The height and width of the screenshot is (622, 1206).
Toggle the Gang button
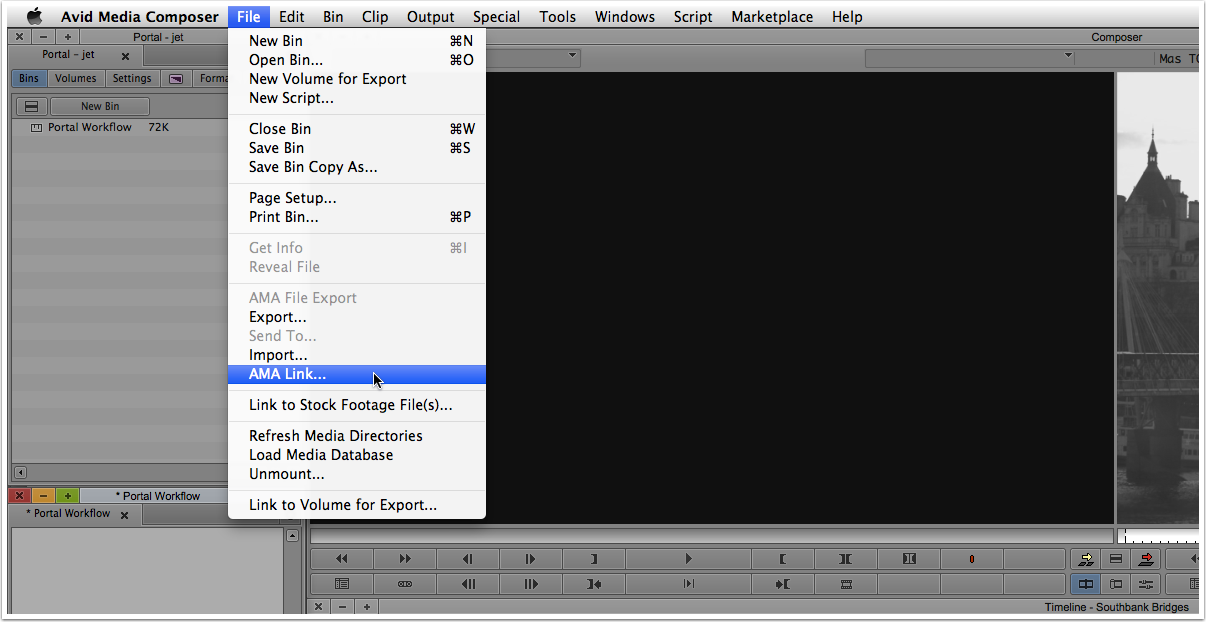point(405,584)
